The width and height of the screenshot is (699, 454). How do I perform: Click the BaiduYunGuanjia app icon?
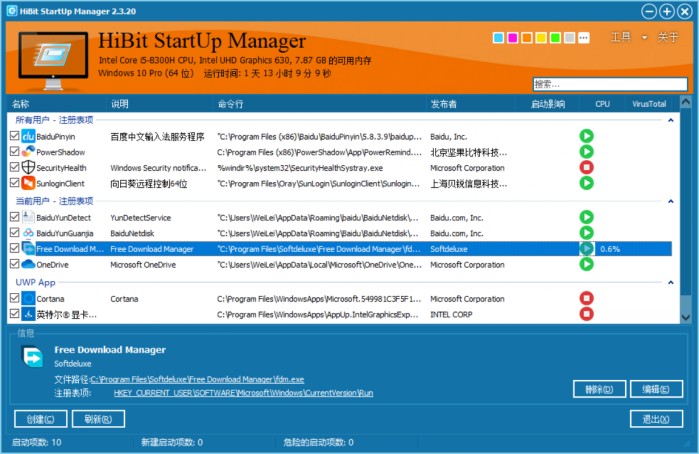point(28,233)
